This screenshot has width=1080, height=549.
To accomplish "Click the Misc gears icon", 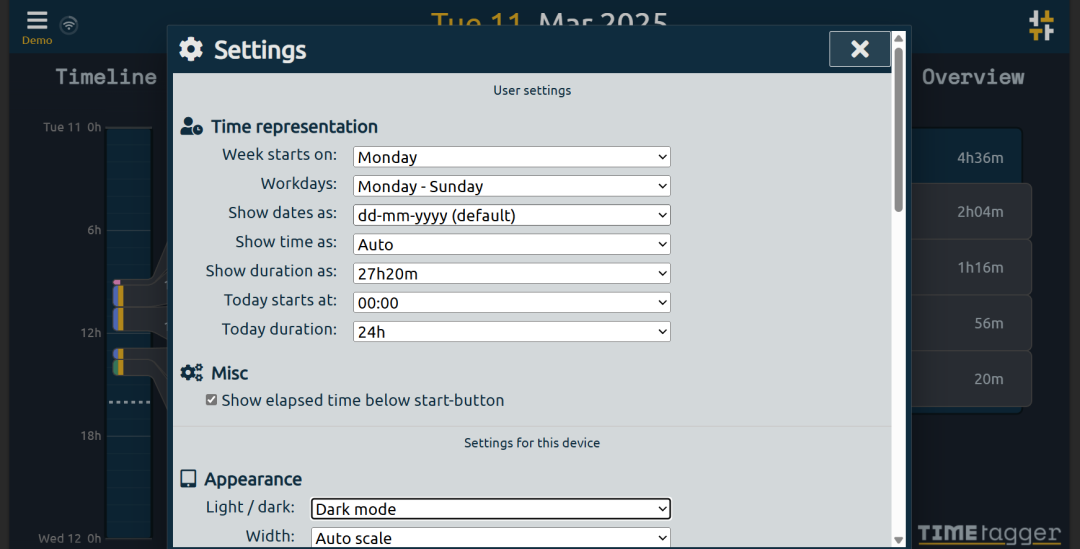I will pos(191,373).
